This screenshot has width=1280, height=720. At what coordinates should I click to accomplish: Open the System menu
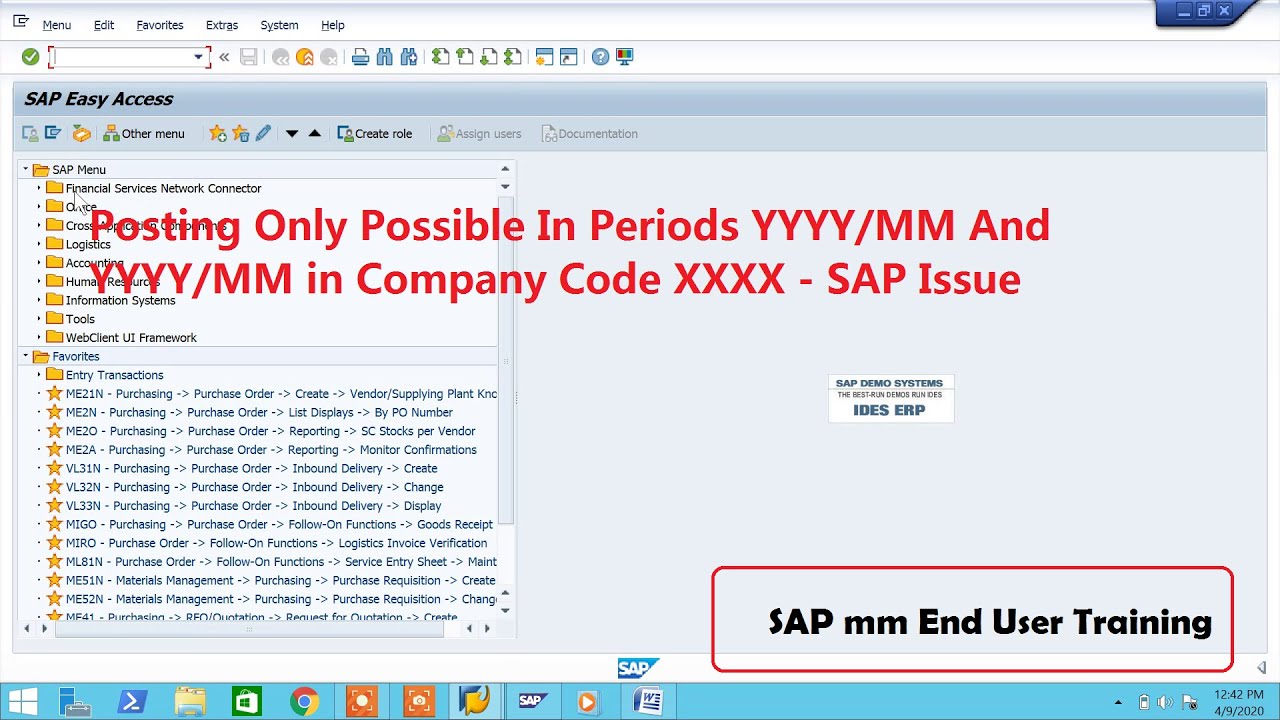pyautogui.click(x=279, y=25)
